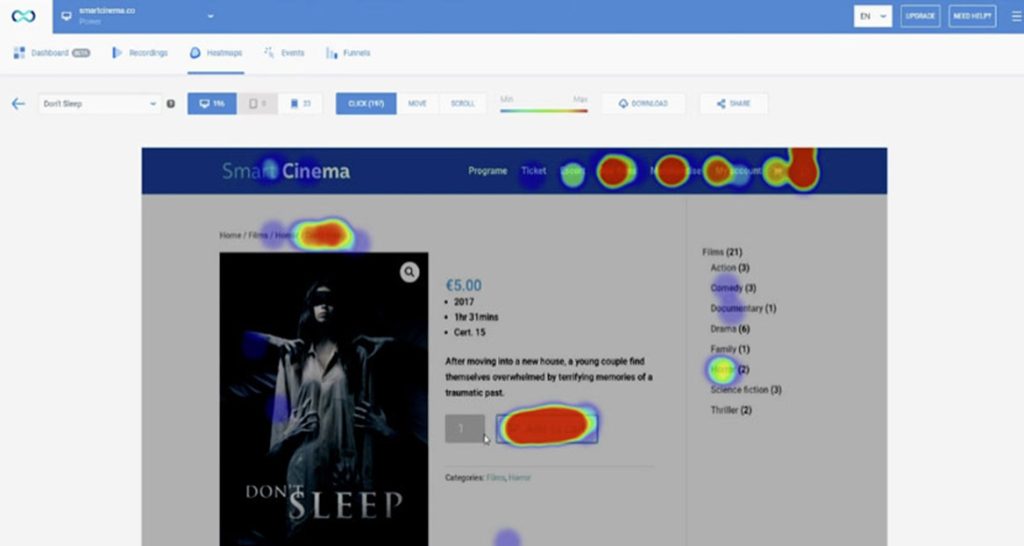Select the Family (1) category
Image resolution: width=1024 pixels, height=546 pixels.
[729, 349]
